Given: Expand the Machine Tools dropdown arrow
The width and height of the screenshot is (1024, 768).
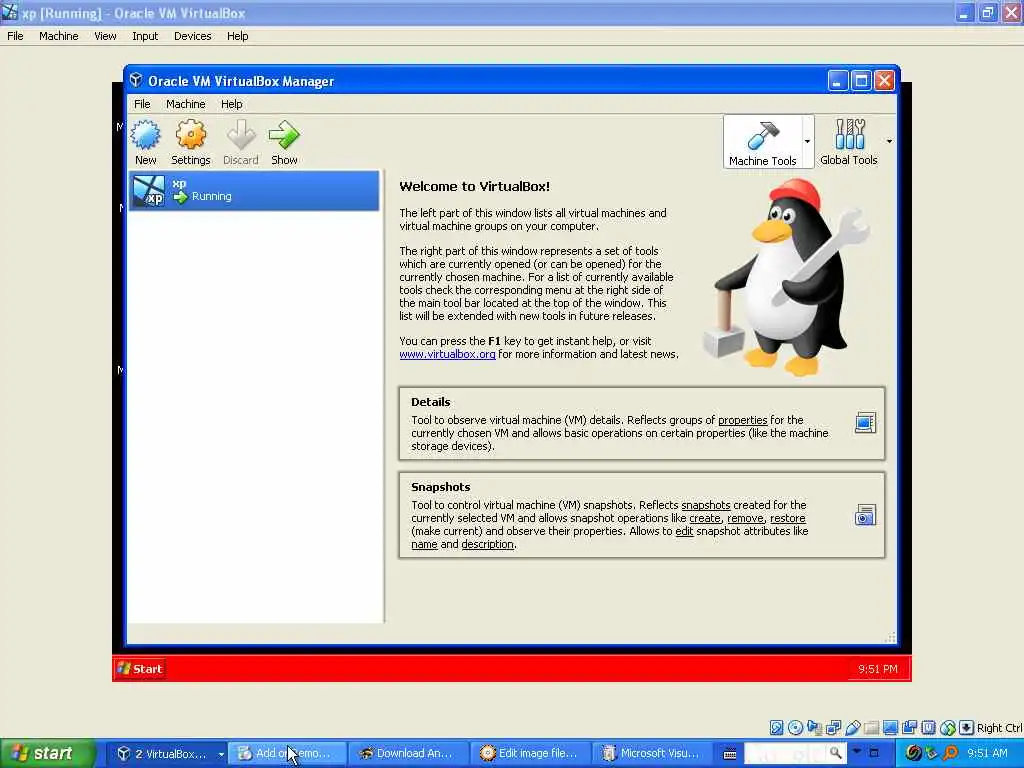Looking at the screenshot, I should (807, 142).
